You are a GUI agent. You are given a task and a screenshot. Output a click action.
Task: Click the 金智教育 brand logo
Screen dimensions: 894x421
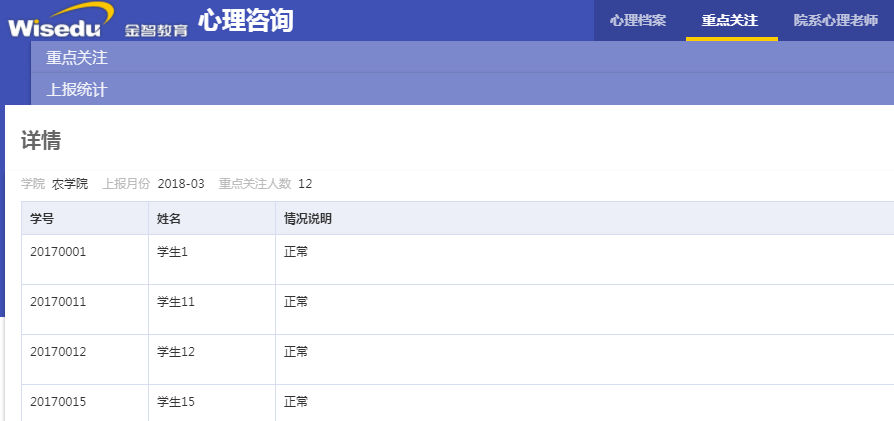coord(156,31)
